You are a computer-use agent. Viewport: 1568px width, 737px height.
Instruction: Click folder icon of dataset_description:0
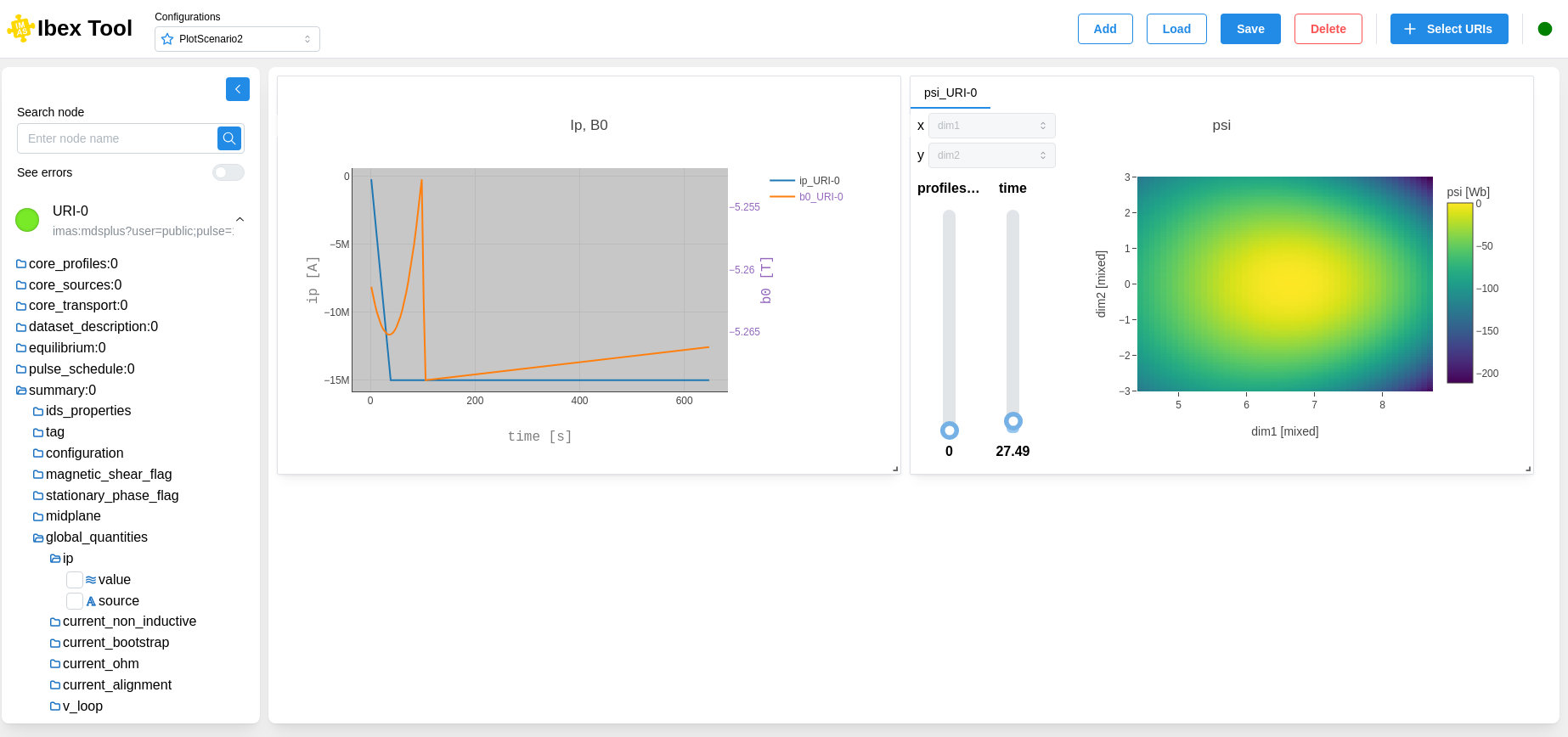tap(21, 327)
